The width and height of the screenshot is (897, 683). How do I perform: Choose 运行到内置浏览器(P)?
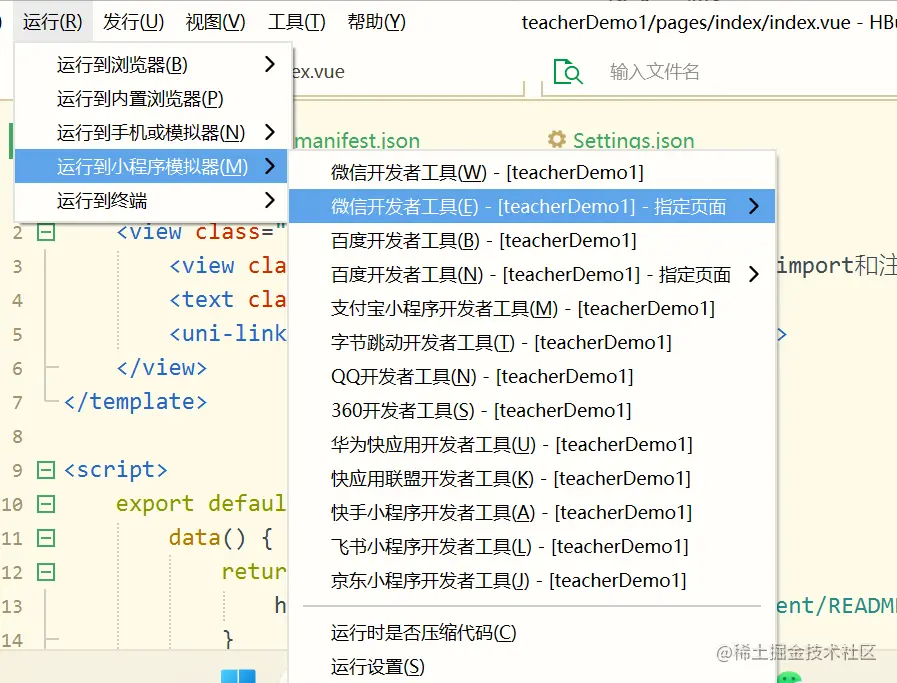point(151,98)
